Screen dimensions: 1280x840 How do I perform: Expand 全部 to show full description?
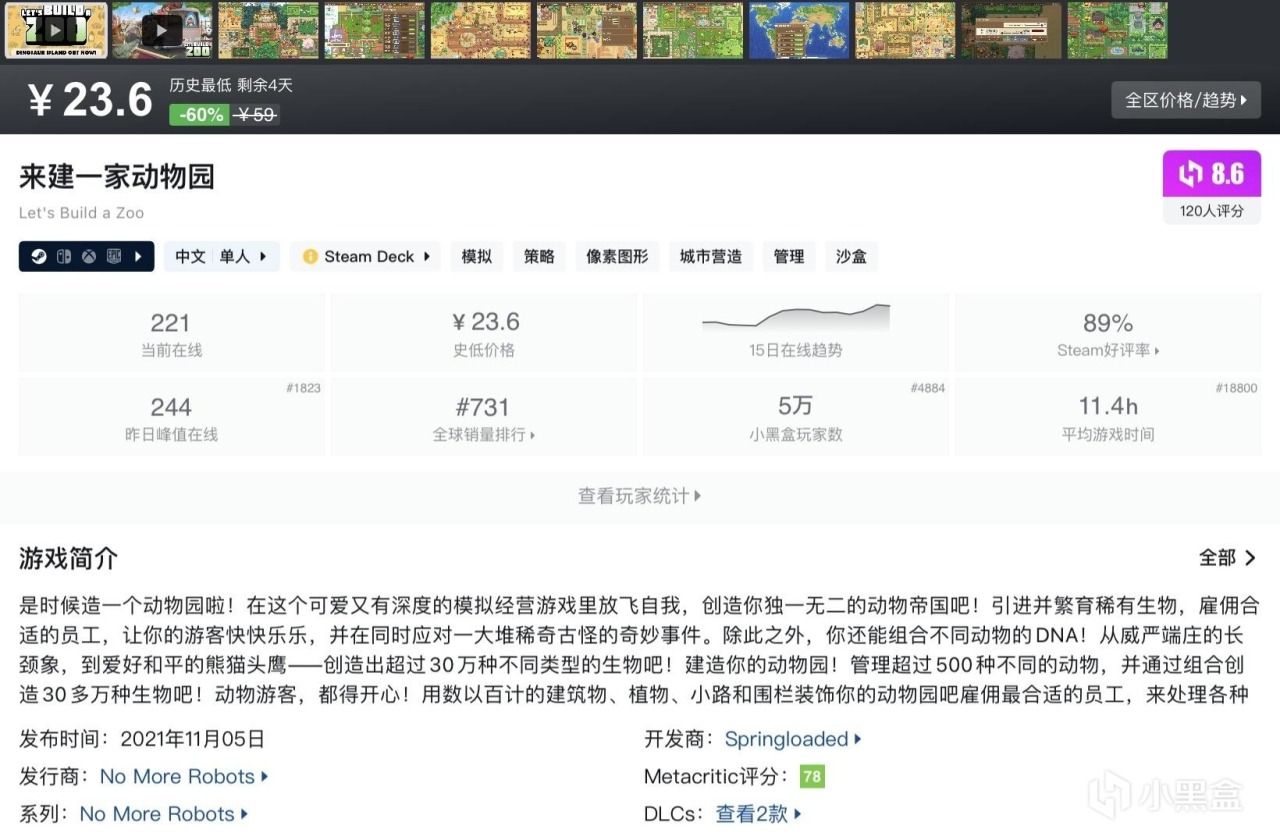coord(1227,558)
